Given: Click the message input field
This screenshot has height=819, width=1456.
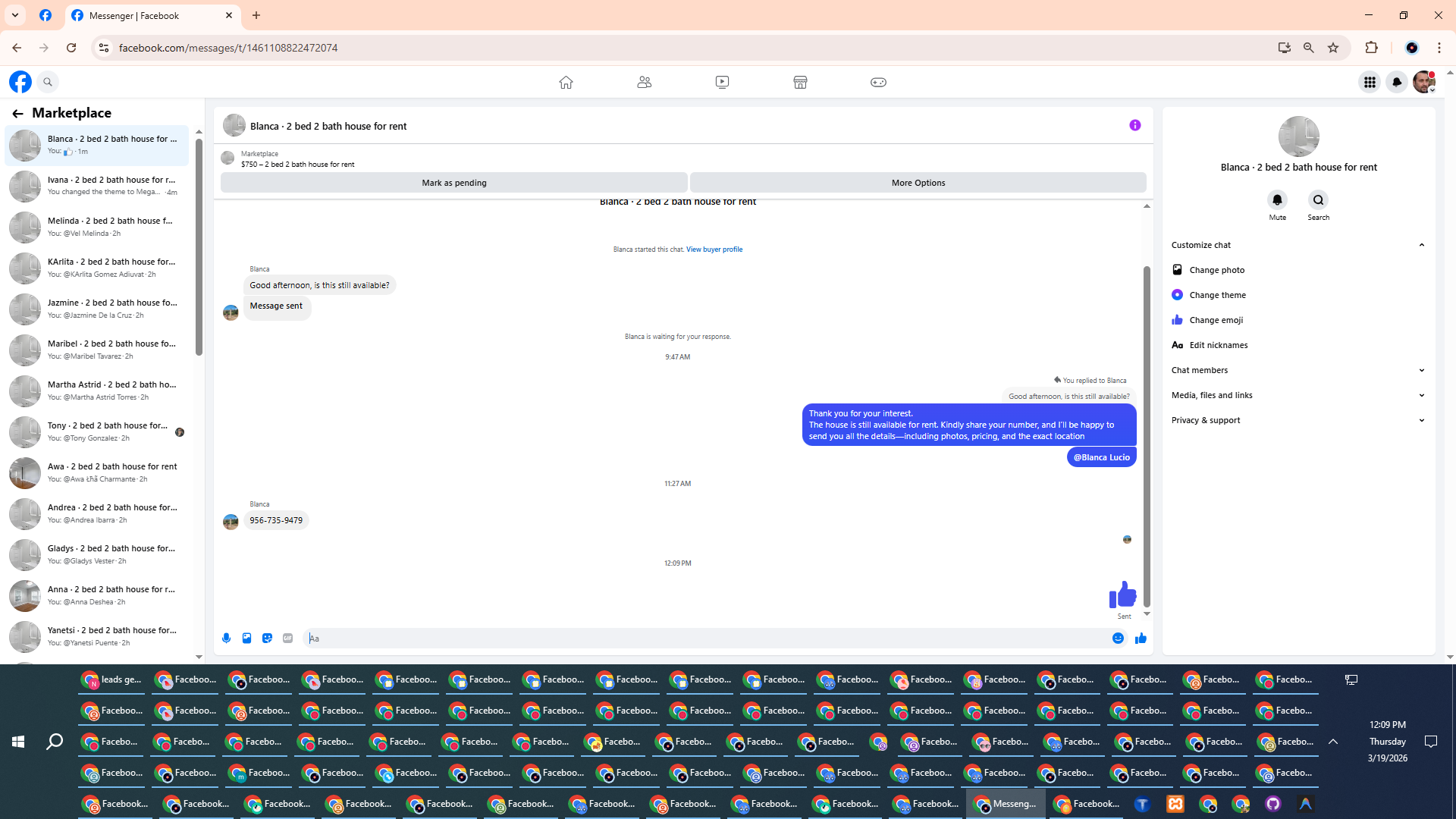Looking at the screenshot, I should coord(705,639).
